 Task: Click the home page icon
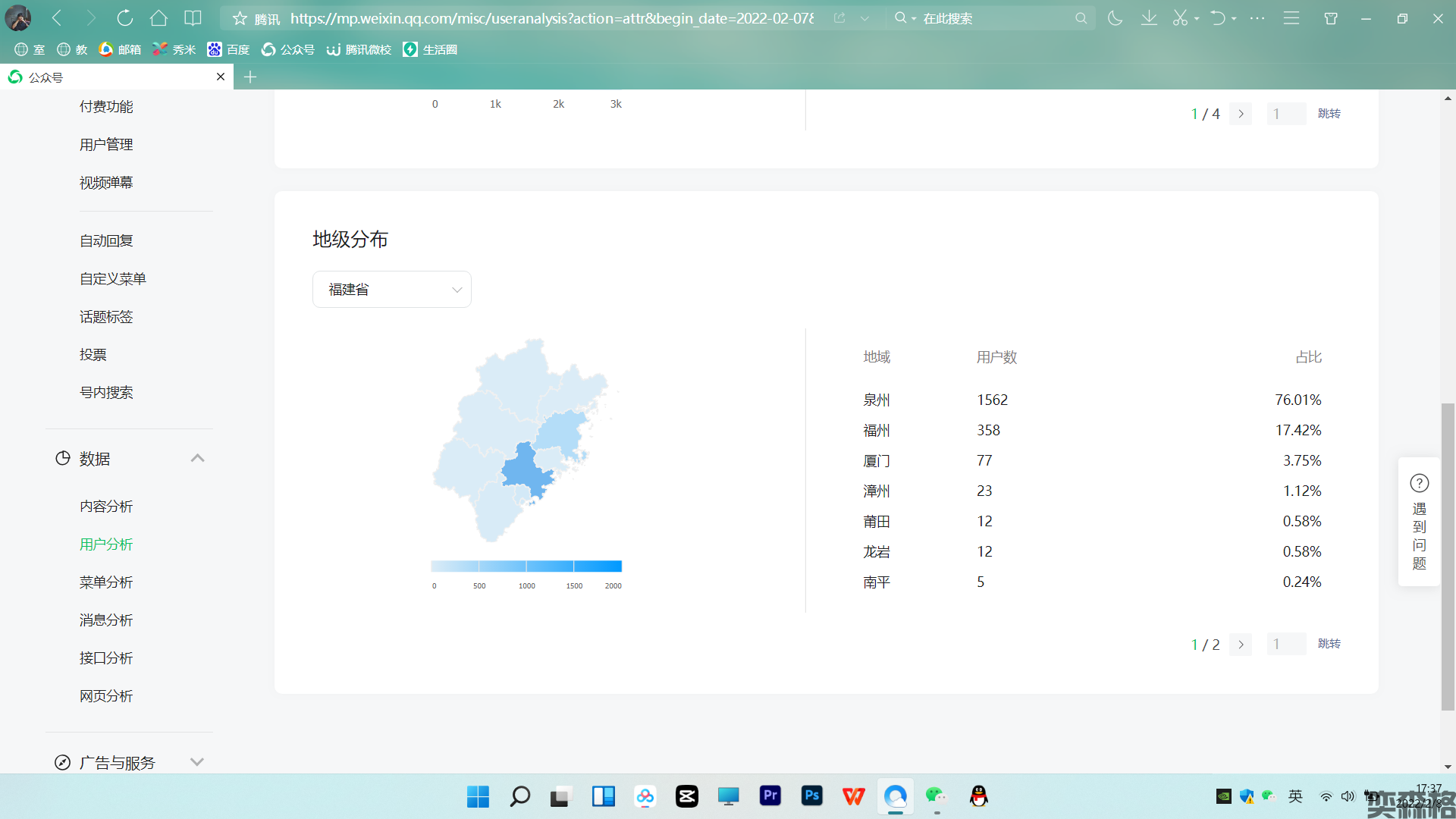158,18
